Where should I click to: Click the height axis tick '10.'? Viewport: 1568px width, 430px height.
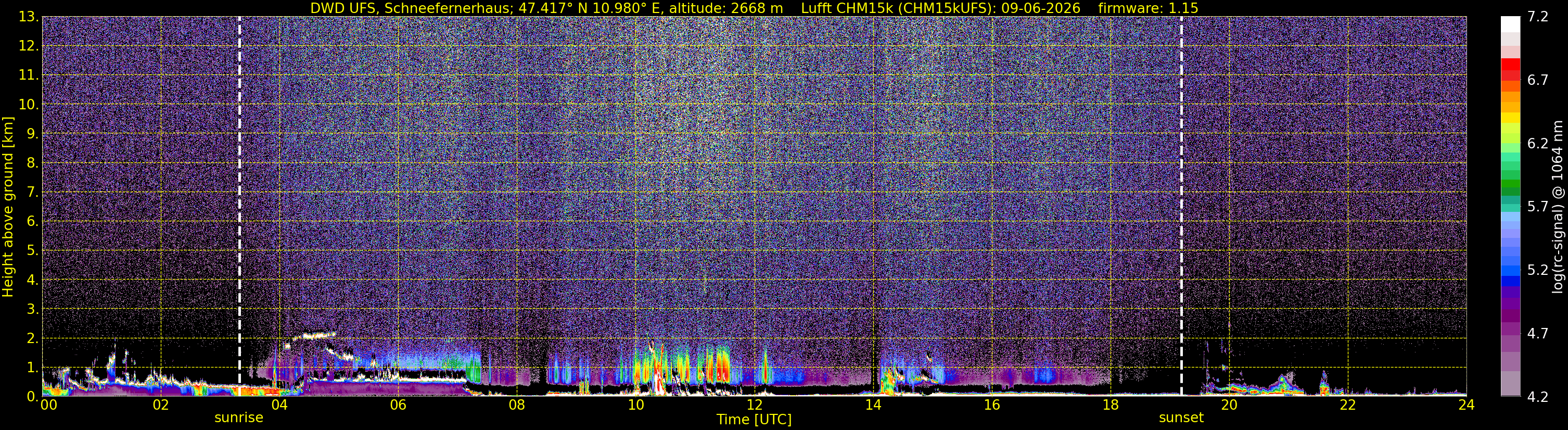coord(29,105)
